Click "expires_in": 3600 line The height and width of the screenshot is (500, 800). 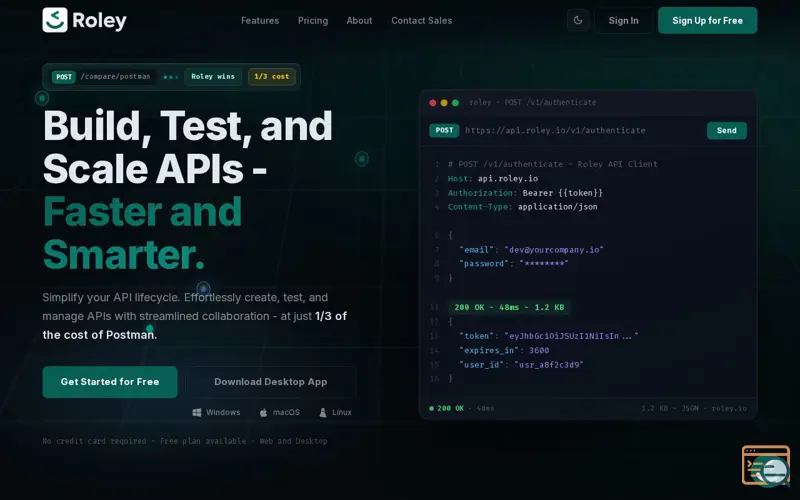(x=504, y=350)
